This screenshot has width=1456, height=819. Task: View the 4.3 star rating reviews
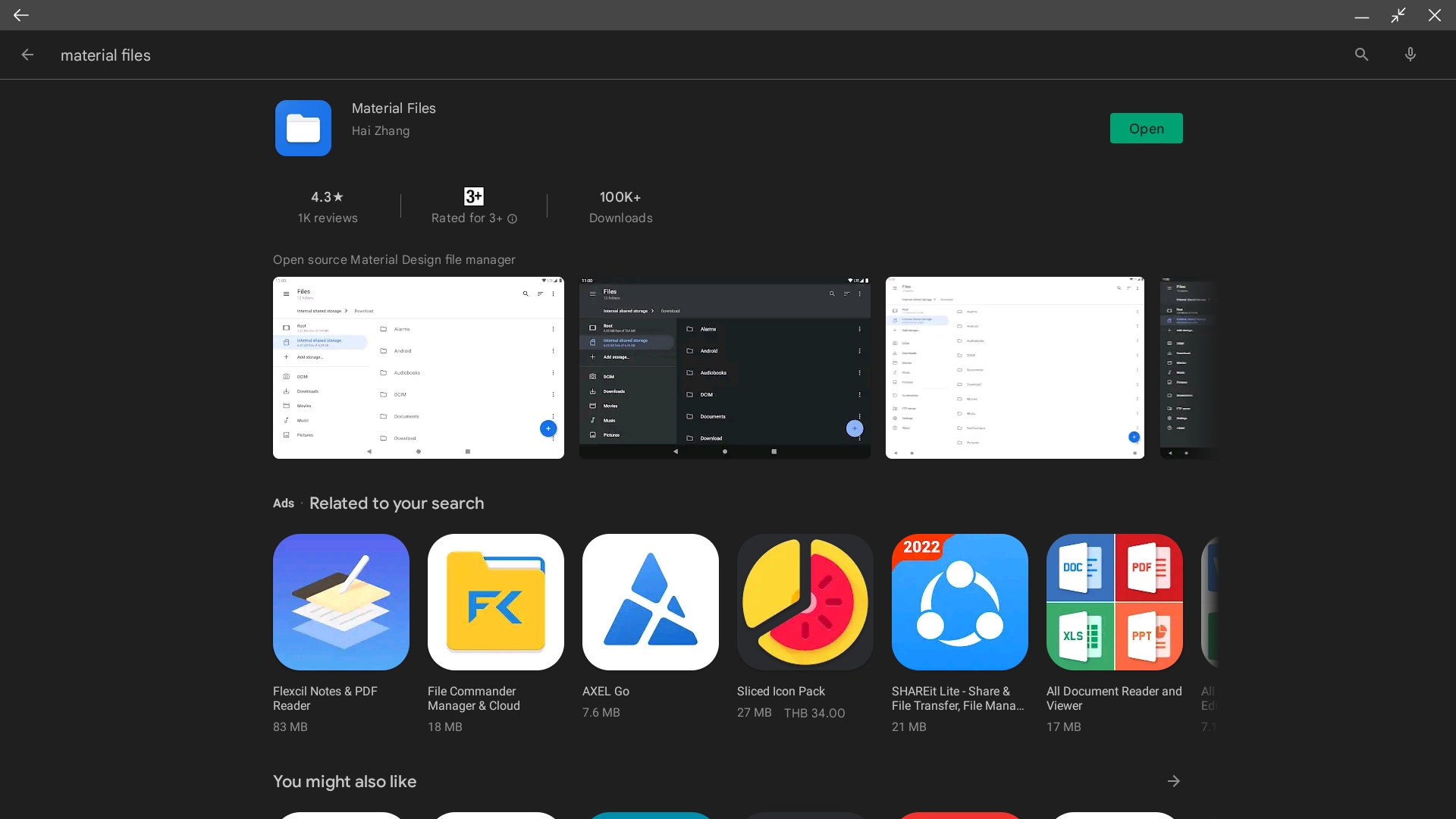tap(328, 207)
